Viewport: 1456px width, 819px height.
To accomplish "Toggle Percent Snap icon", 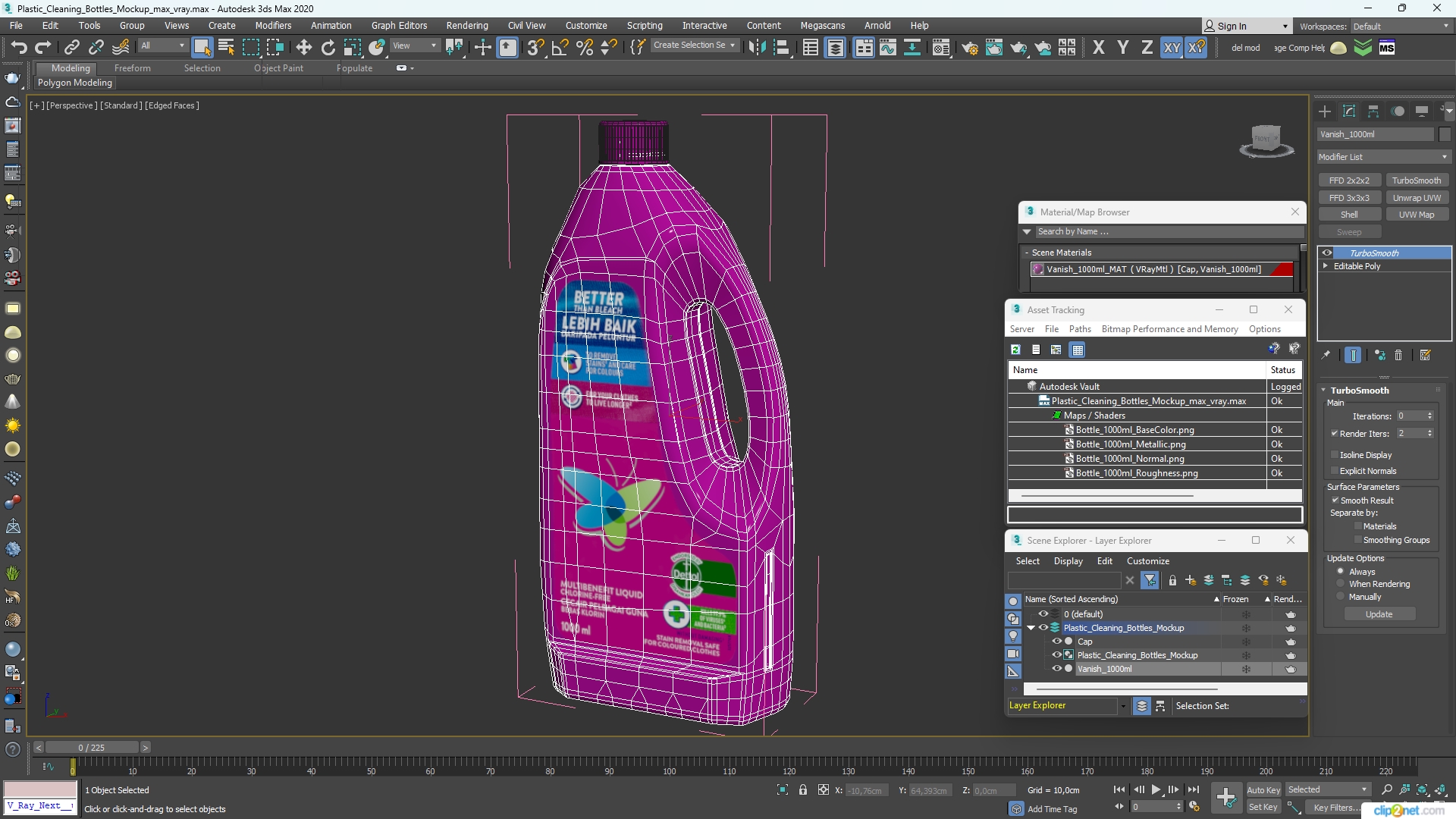I will (585, 48).
